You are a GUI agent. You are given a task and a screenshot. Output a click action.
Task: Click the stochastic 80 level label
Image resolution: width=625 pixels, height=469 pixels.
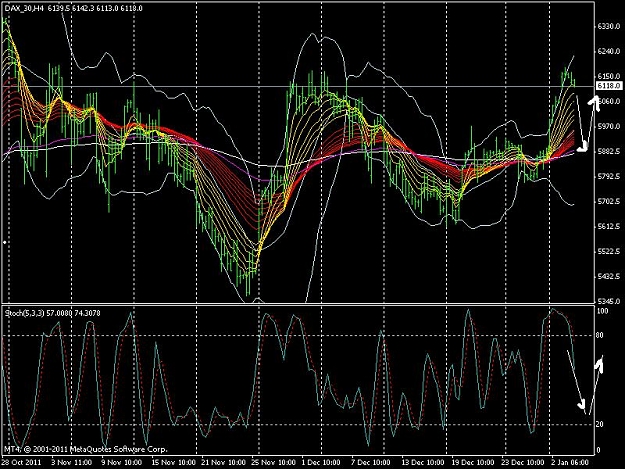[599, 336]
